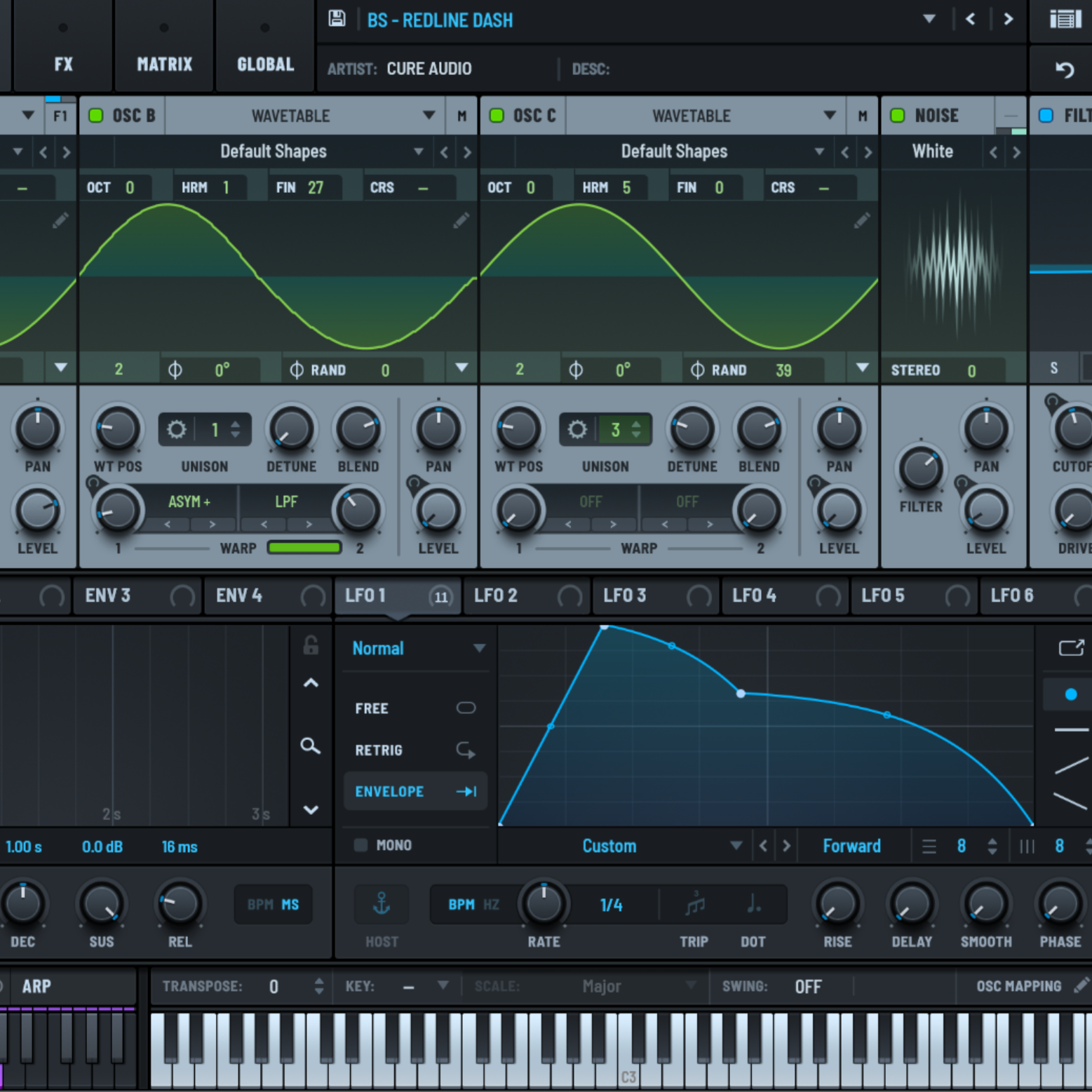
Task: Click the OSC MAPPING button
Action: coord(1018,986)
